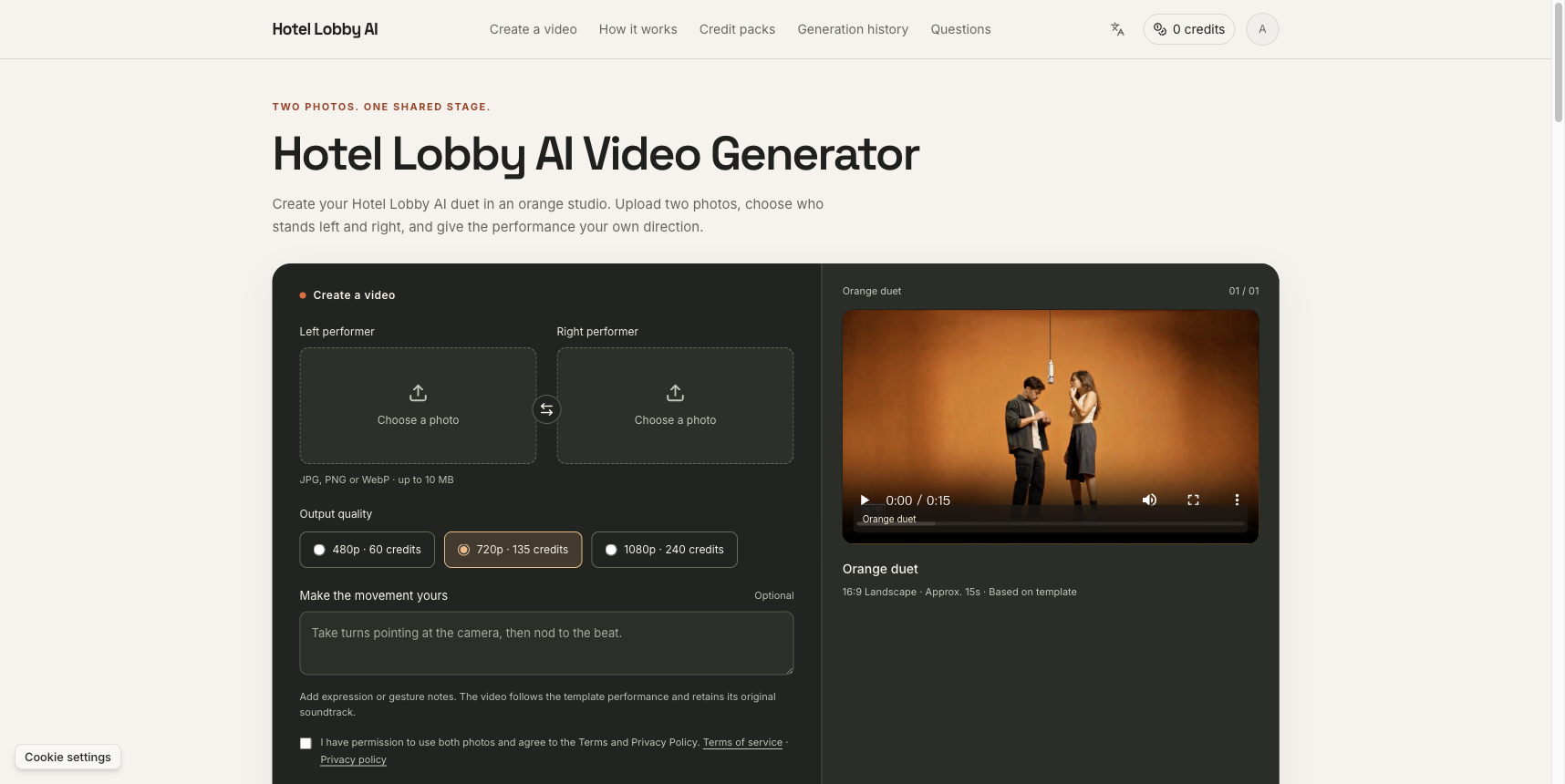The width and height of the screenshot is (1565, 784).
Task: Click upload icon in Left performer box
Action: [418, 393]
